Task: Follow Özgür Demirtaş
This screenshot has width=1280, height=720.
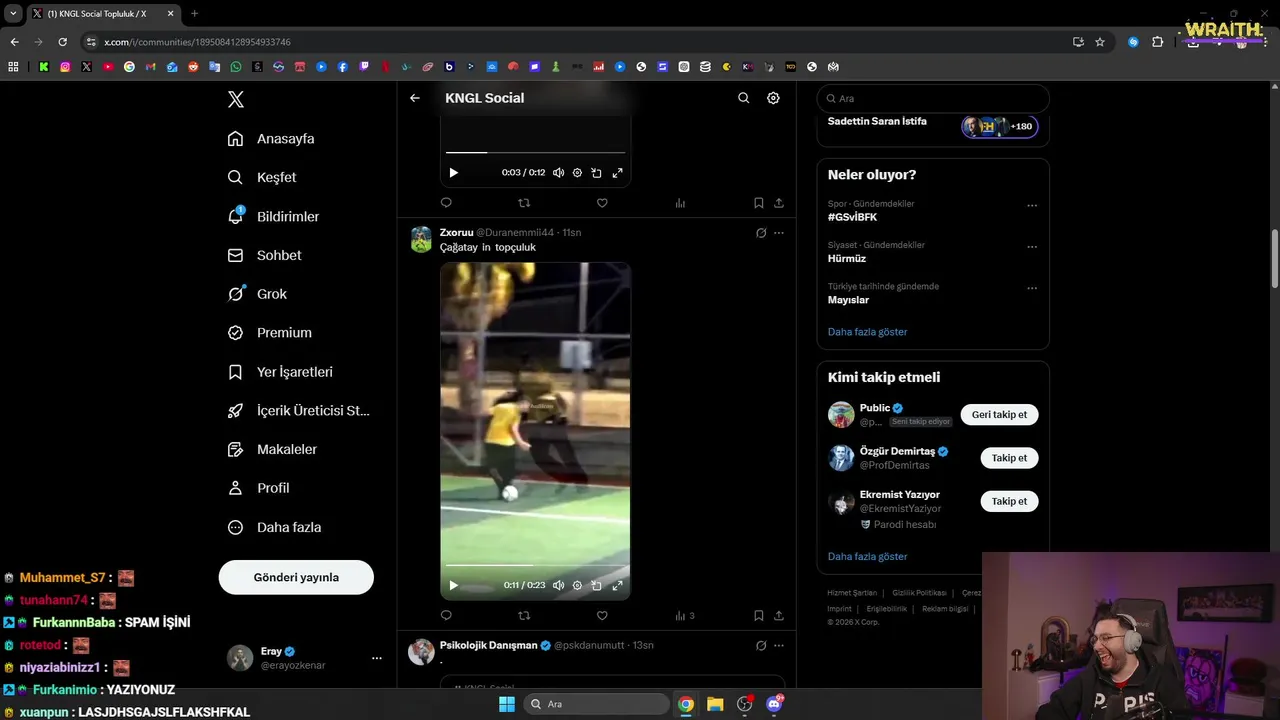Action: 1009,458
